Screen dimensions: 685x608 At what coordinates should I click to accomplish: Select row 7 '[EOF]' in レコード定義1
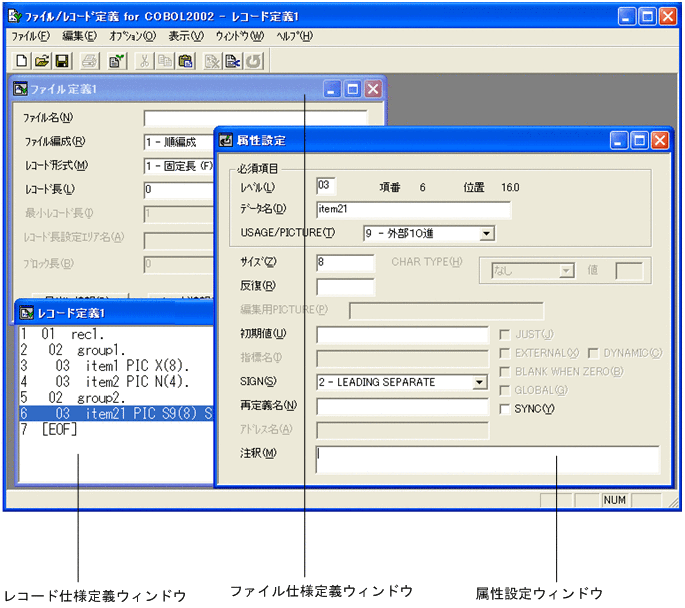(x=116, y=429)
